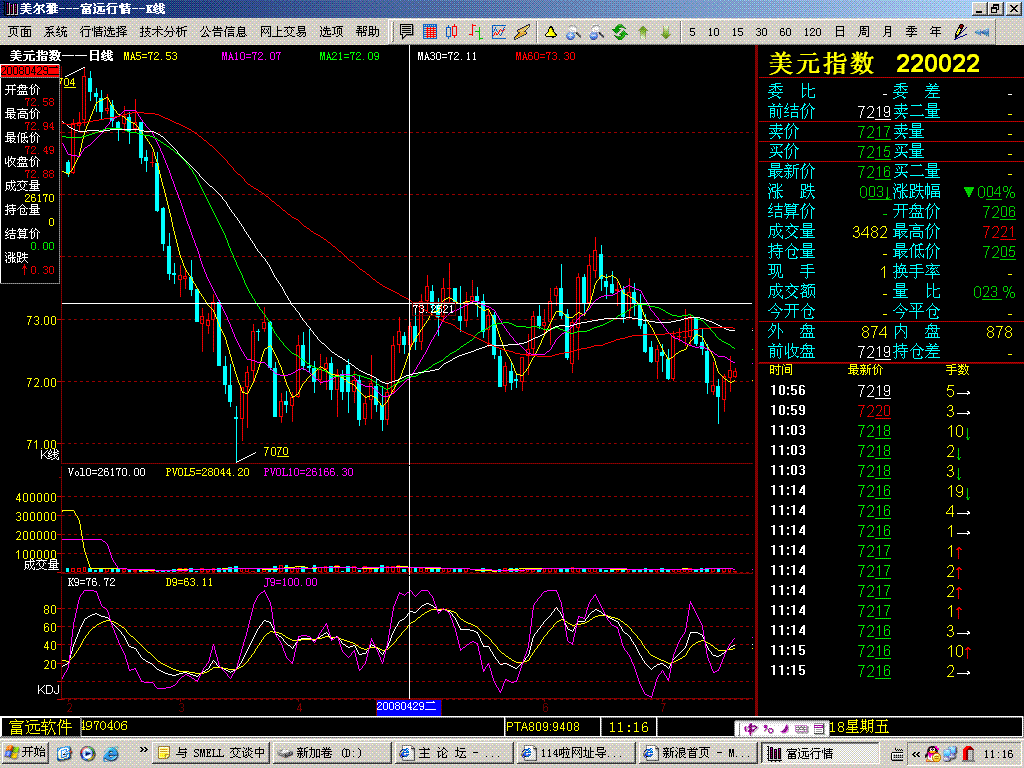
Task: Expand quick launch overflow chevron
Action: [143, 749]
